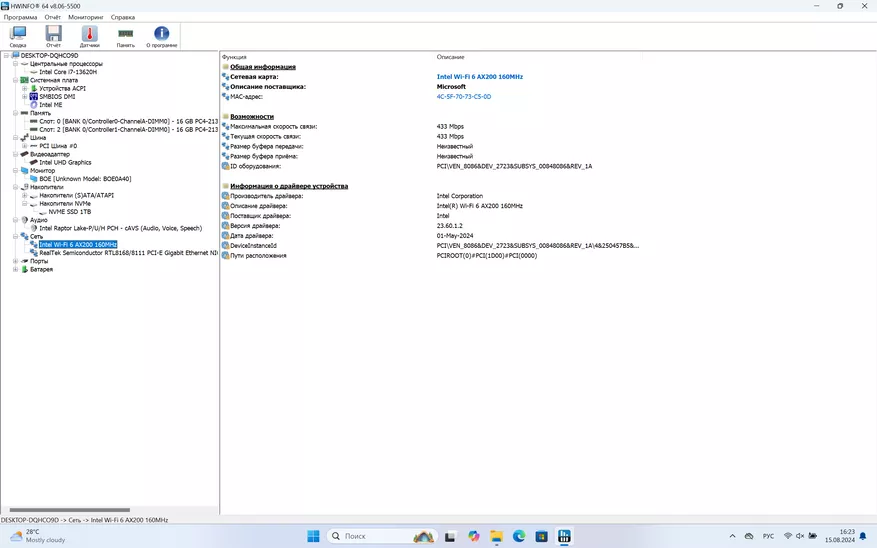Click the Монитор display tree icon
Screen dimensions: 877x548
click(25, 171)
